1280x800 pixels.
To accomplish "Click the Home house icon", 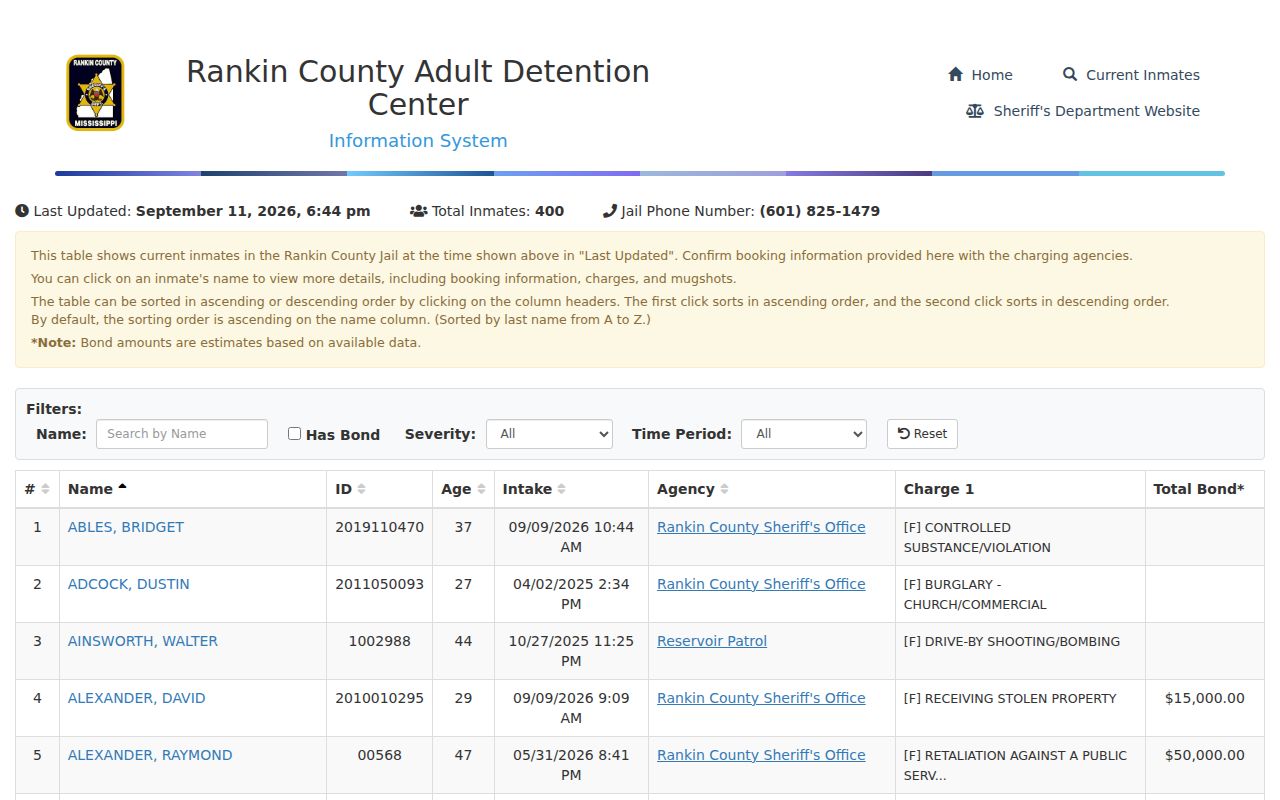I will coord(955,75).
